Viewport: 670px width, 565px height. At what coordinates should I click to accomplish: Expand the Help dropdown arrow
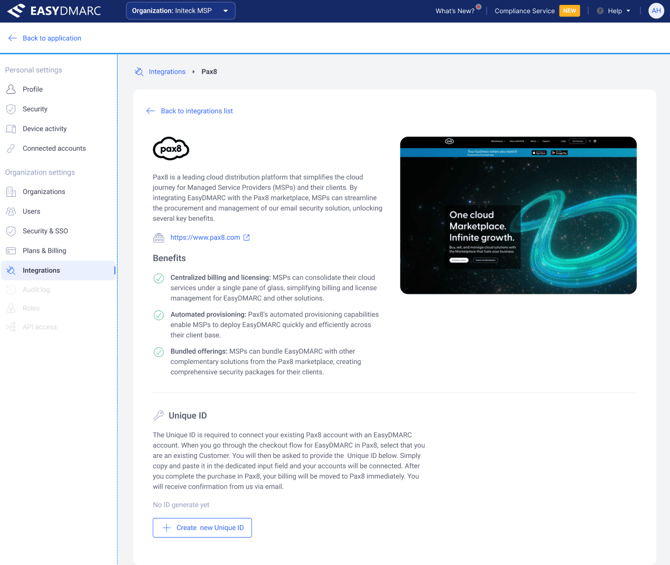[628, 11]
